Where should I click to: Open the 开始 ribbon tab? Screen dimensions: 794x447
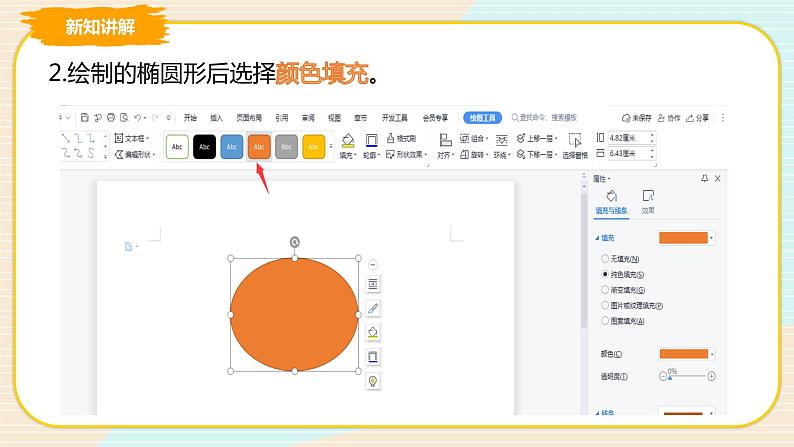pyautogui.click(x=190, y=117)
